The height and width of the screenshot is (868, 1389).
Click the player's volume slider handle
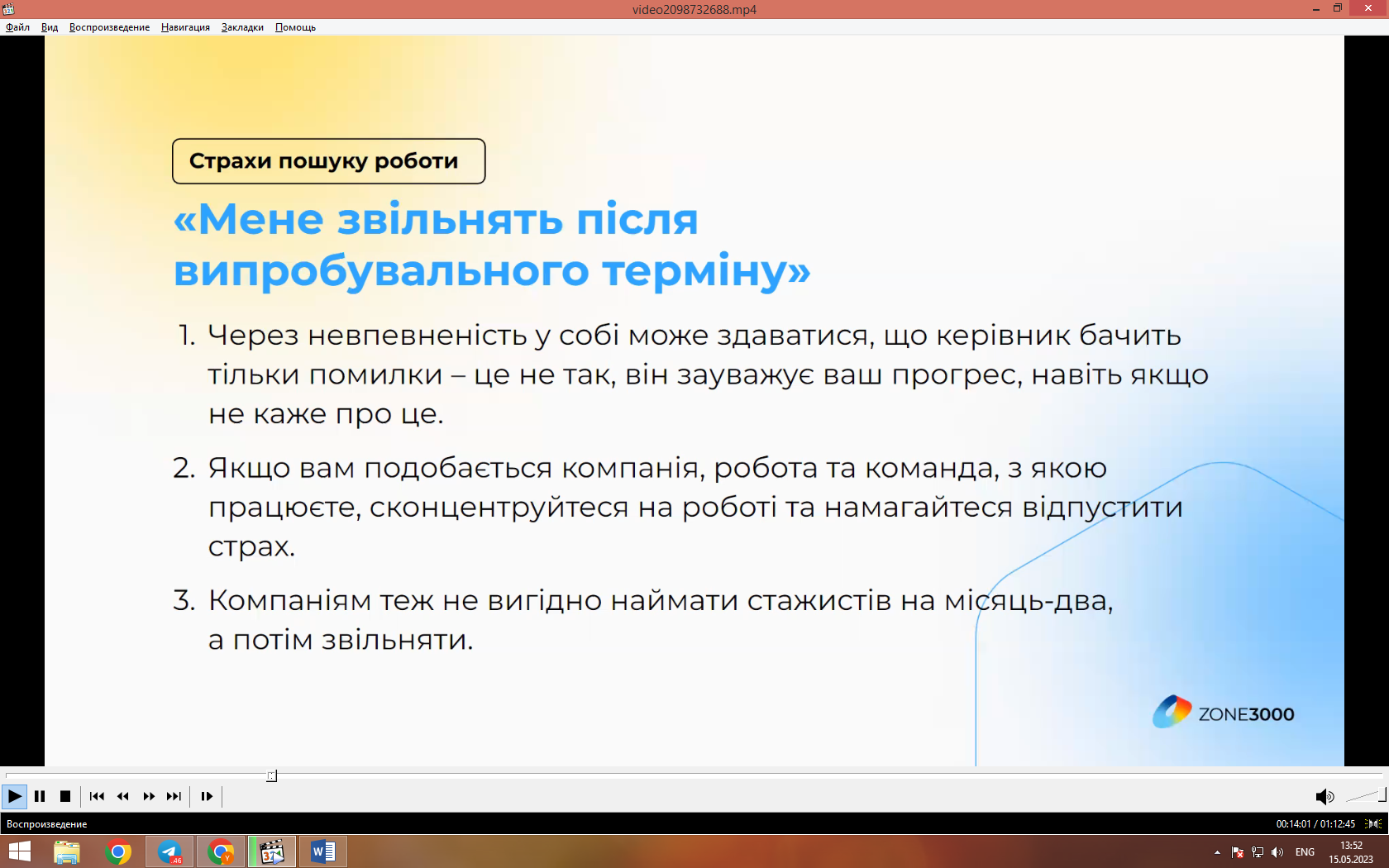(x=1382, y=794)
